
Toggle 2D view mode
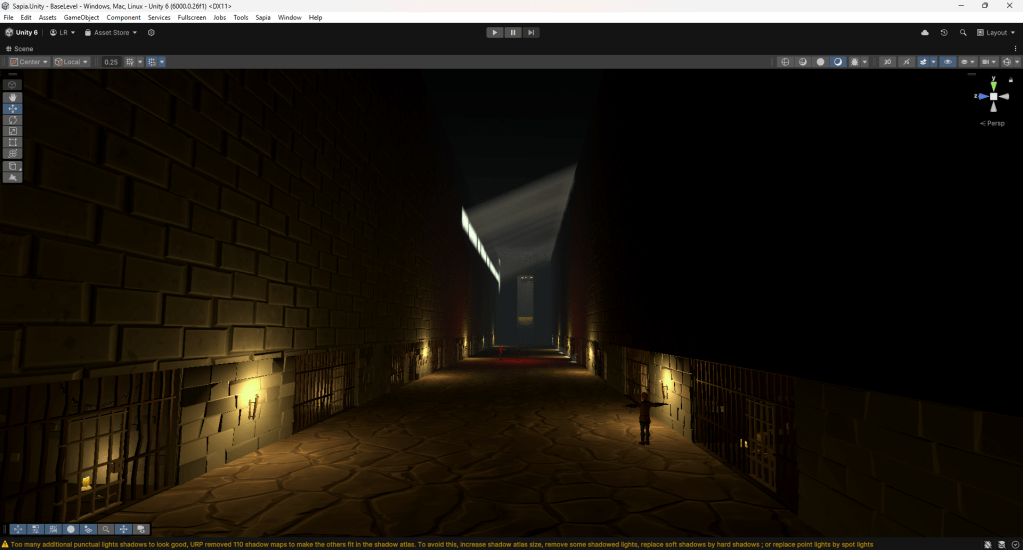(x=886, y=62)
